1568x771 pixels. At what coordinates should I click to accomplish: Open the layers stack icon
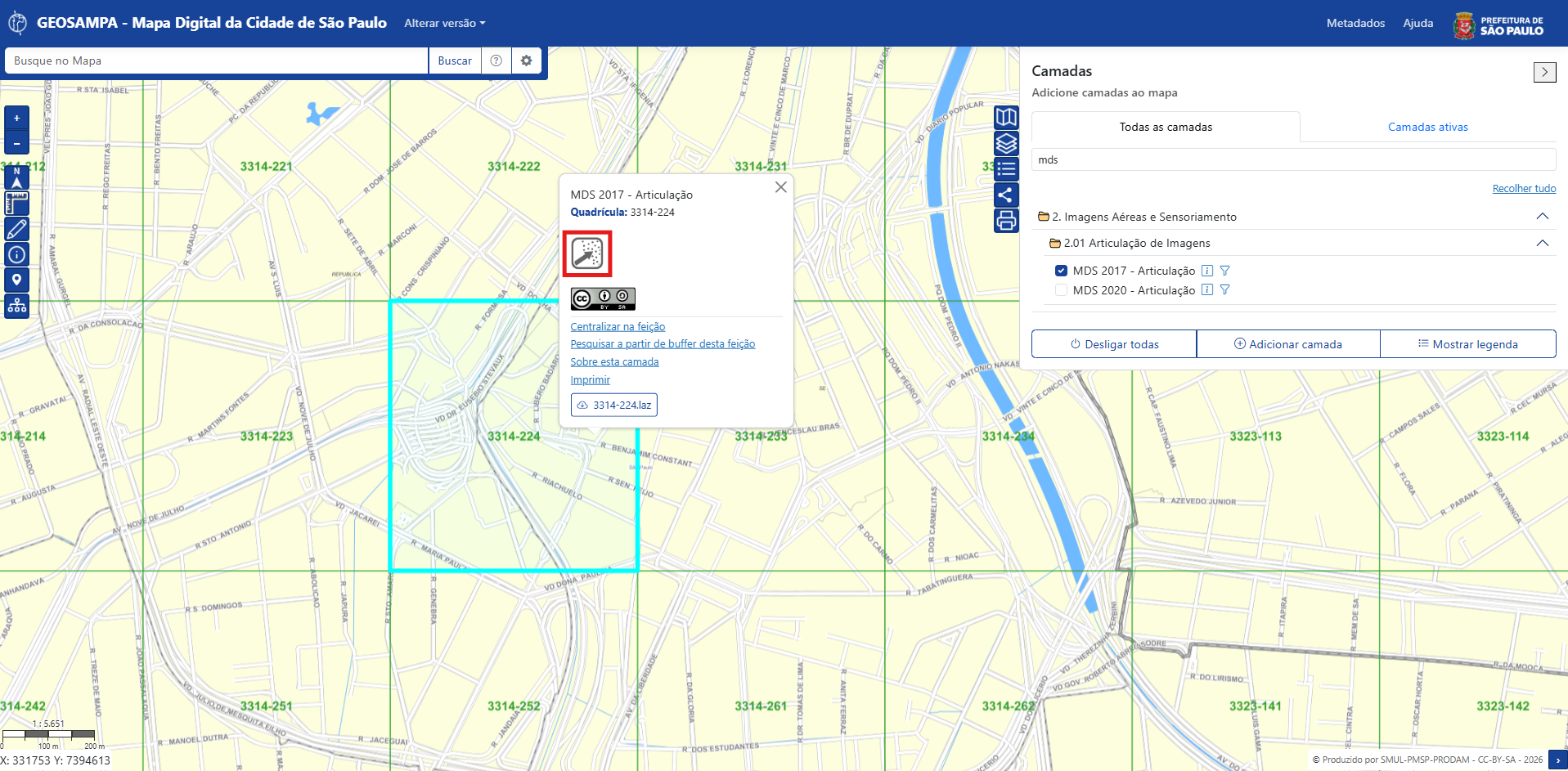(1006, 143)
